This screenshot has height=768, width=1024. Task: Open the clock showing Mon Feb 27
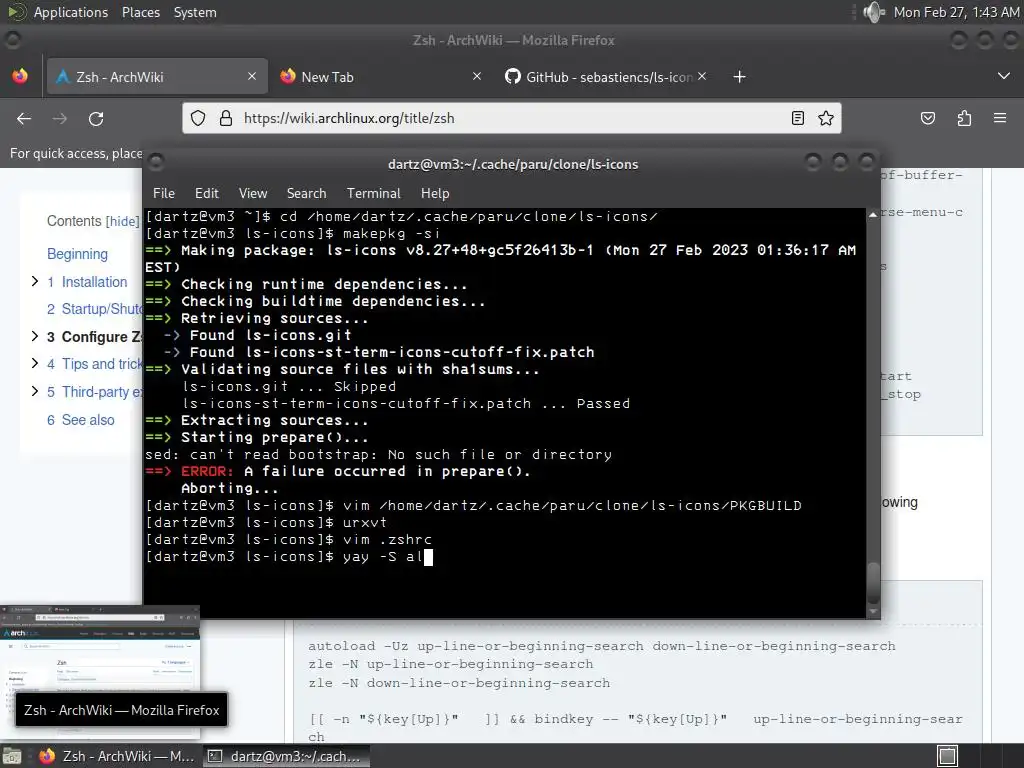click(956, 12)
